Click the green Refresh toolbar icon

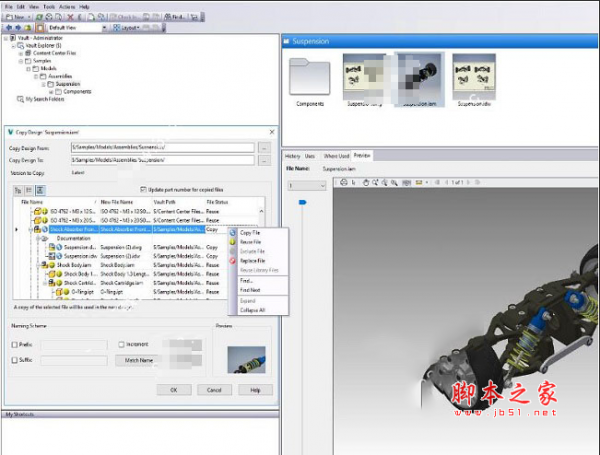(x=39, y=17)
